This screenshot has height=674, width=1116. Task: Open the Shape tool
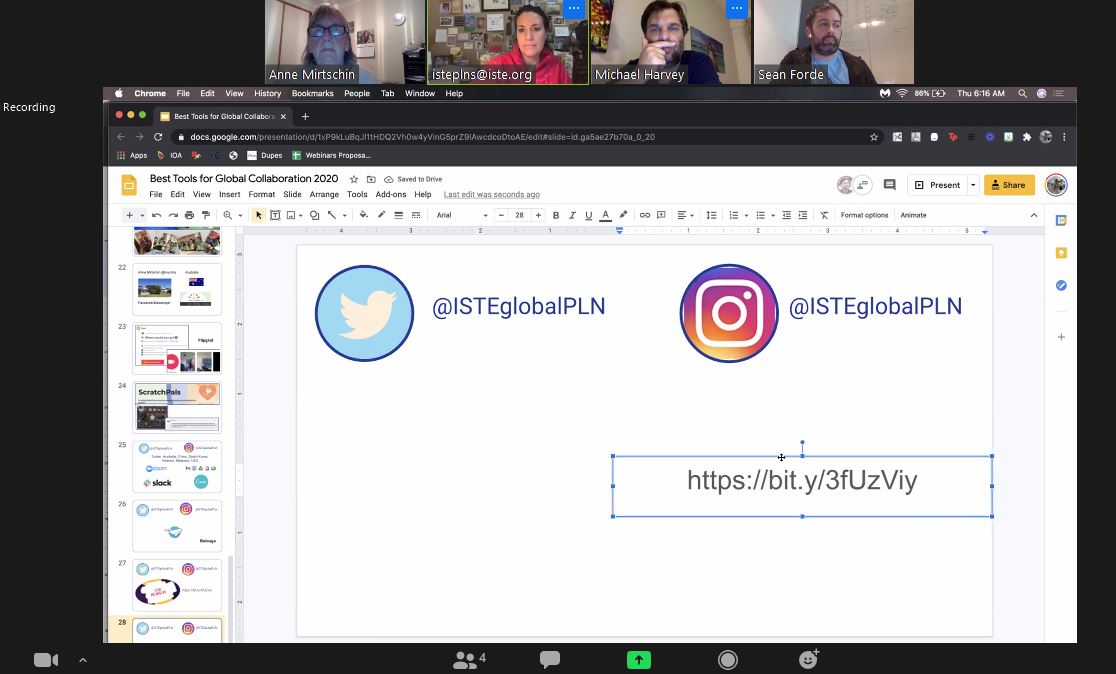pyautogui.click(x=314, y=215)
